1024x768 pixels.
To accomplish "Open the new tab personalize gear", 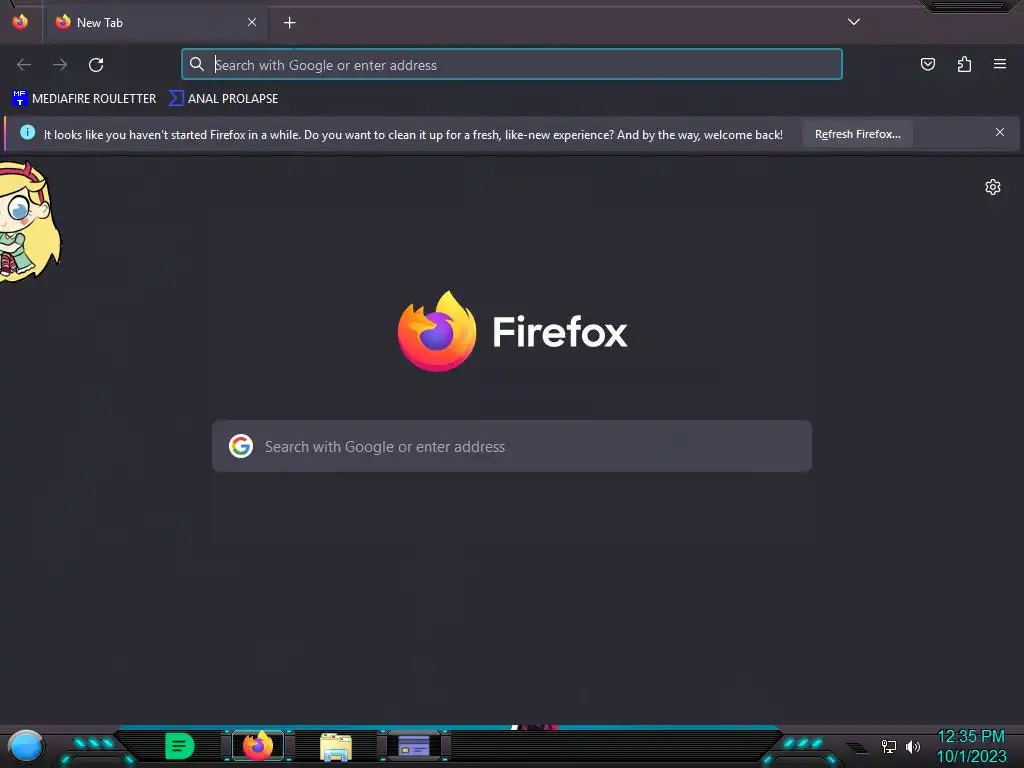I will 993,187.
